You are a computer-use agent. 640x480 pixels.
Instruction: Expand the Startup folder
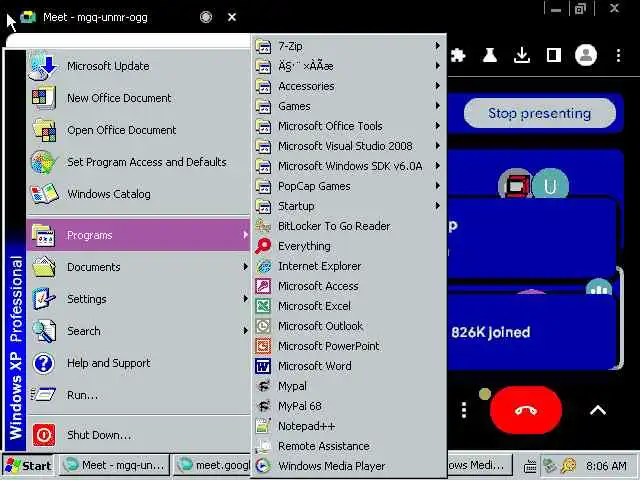(x=349, y=206)
